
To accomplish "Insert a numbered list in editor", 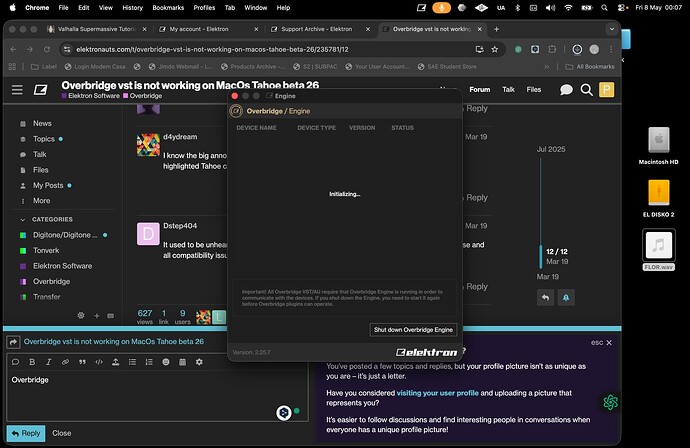I will coord(149,362).
